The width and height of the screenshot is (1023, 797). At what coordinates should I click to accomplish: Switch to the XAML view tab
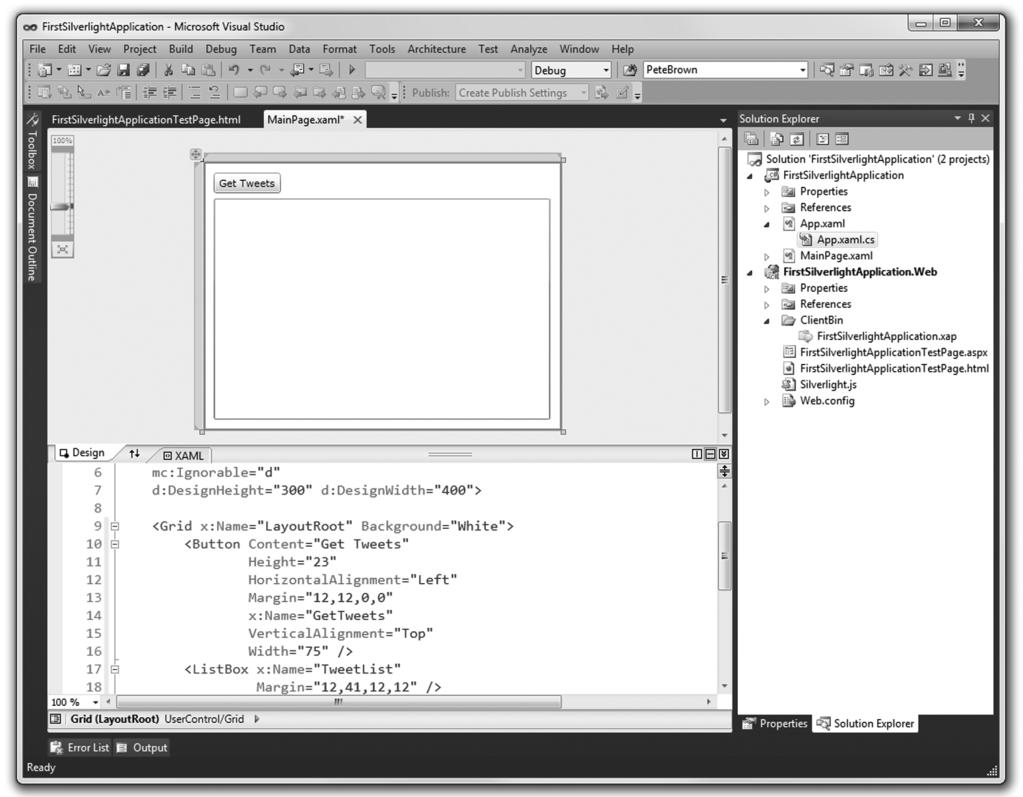point(184,455)
